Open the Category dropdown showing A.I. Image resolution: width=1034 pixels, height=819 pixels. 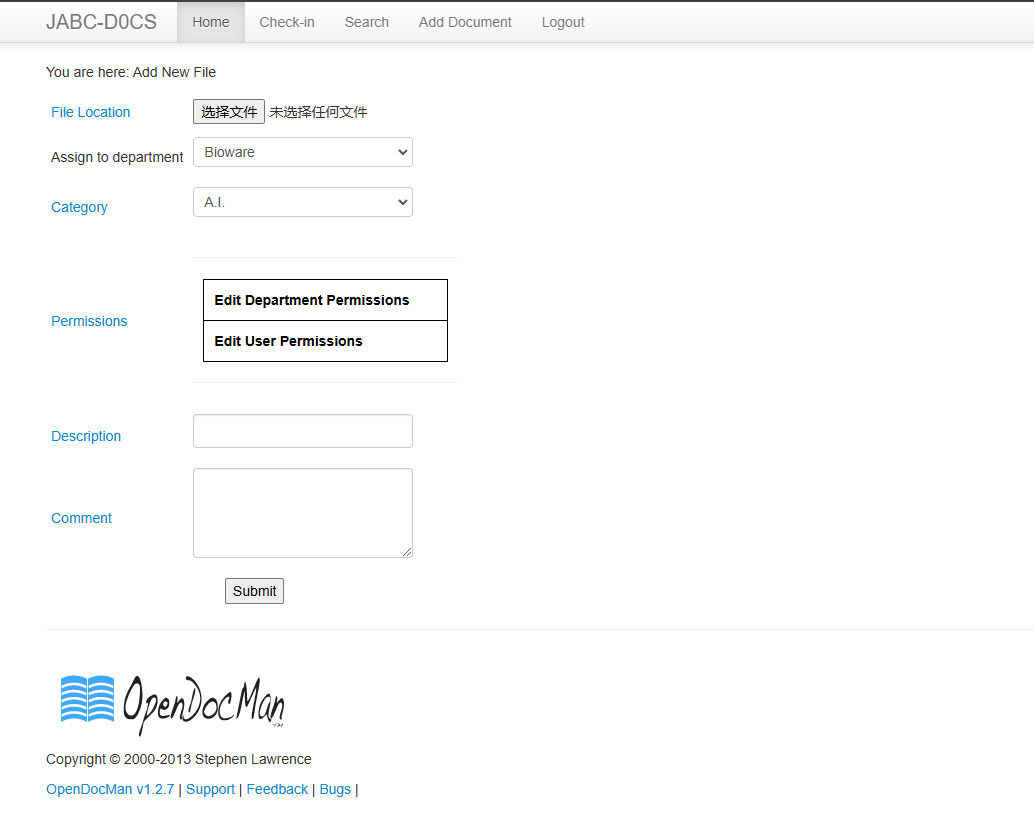302,202
